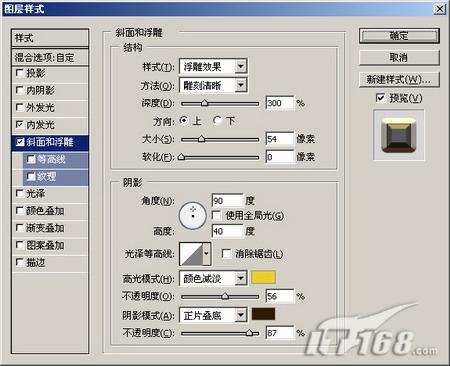Click the dark brown shadow color swatch
This screenshot has height=366, width=450.
(x=263, y=314)
